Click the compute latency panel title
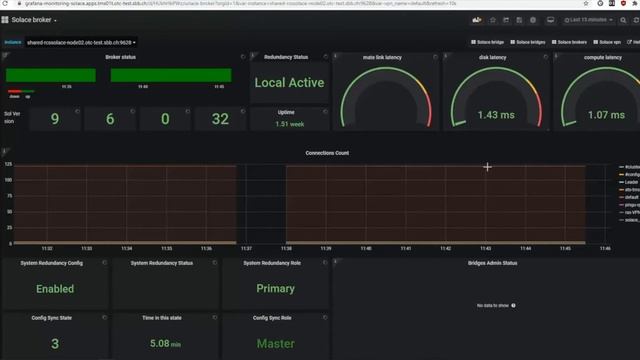640x360 pixels. pos(602,57)
